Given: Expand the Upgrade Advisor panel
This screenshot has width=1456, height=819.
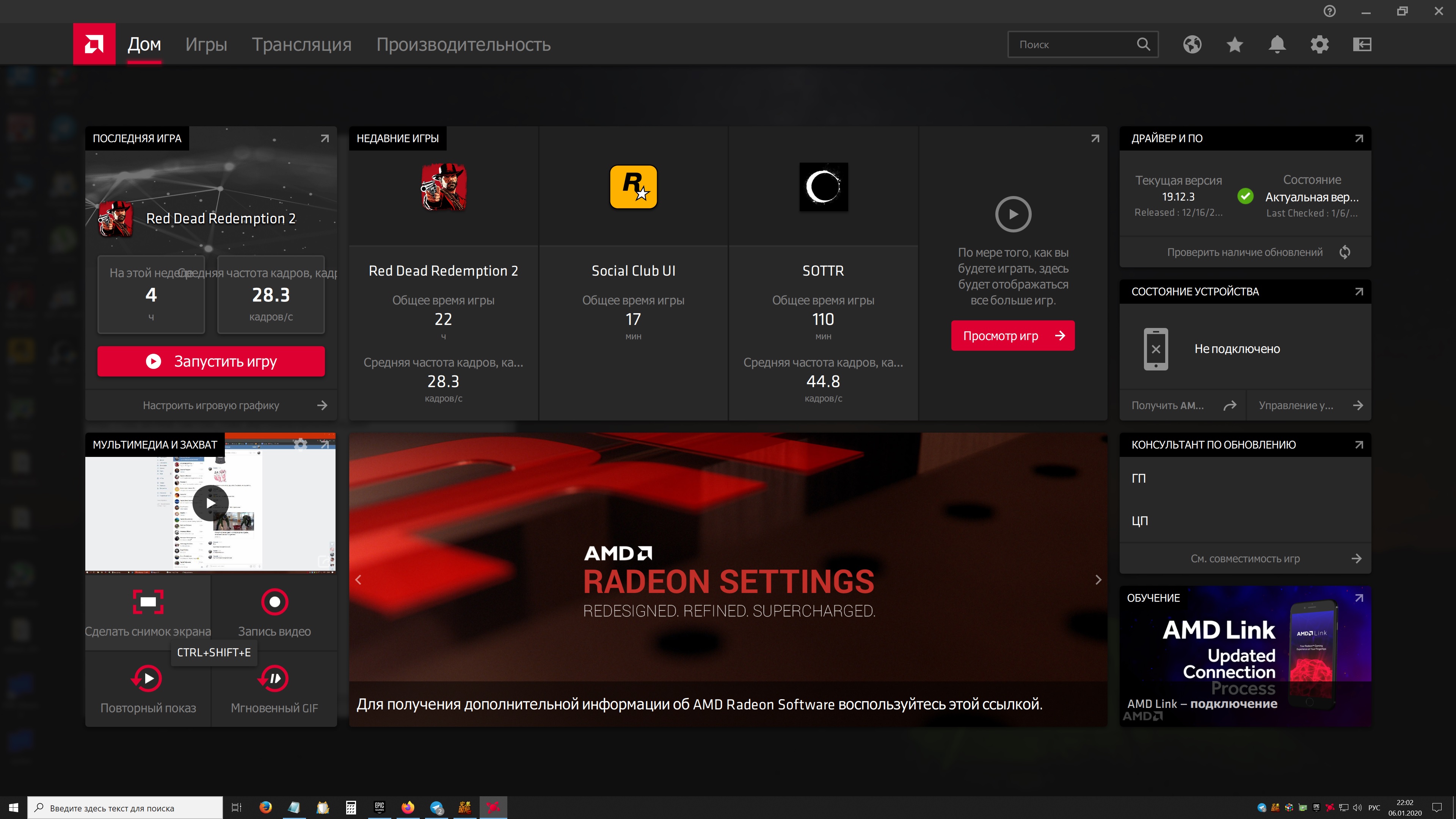Looking at the screenshot, I should pos(1359,445).
